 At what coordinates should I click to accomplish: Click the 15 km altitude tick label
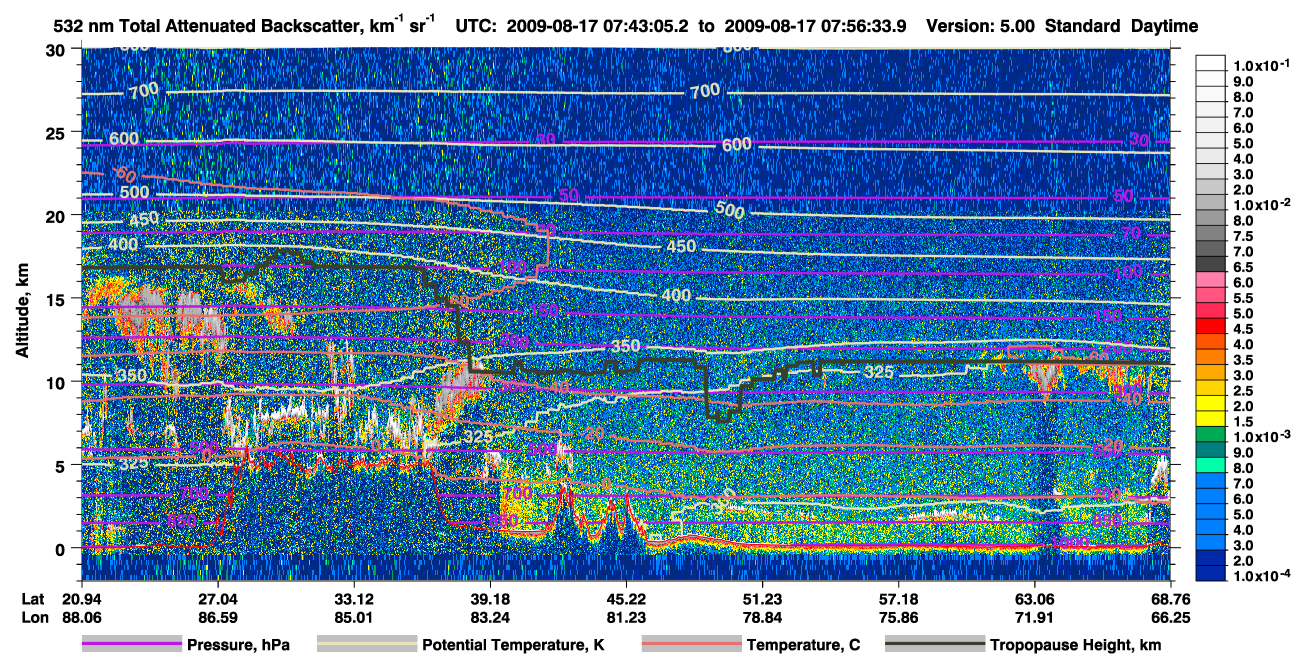pyautogui.click(x=58, y=298)
